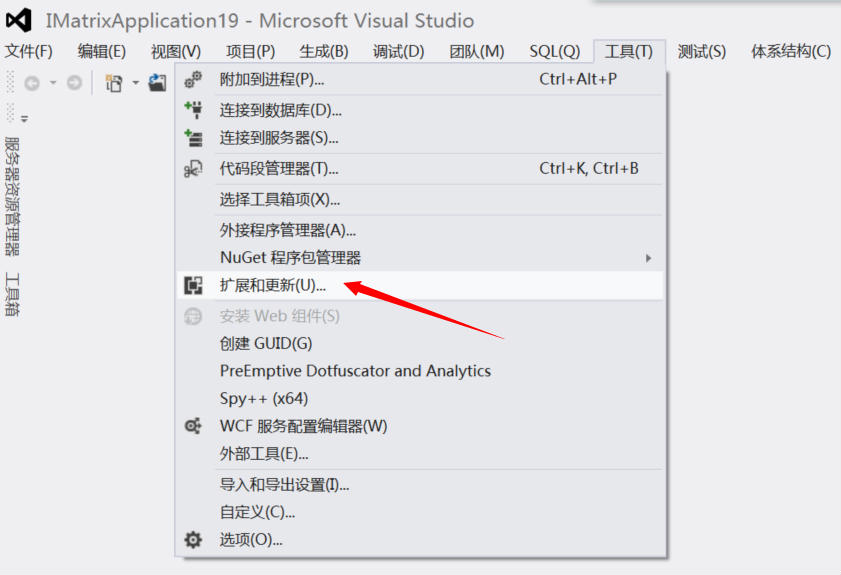Click the navigate backward toolbar icon

click(x=32, y=83)
